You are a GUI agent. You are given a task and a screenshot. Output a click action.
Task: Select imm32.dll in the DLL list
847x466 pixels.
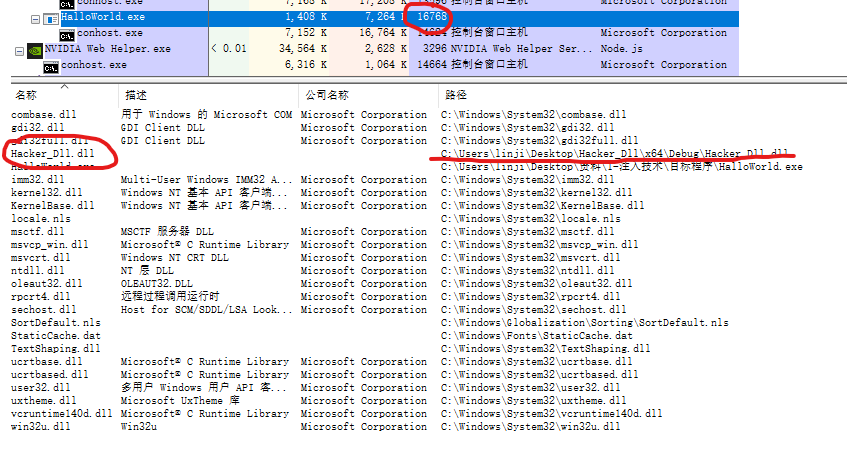pos(38,179)
